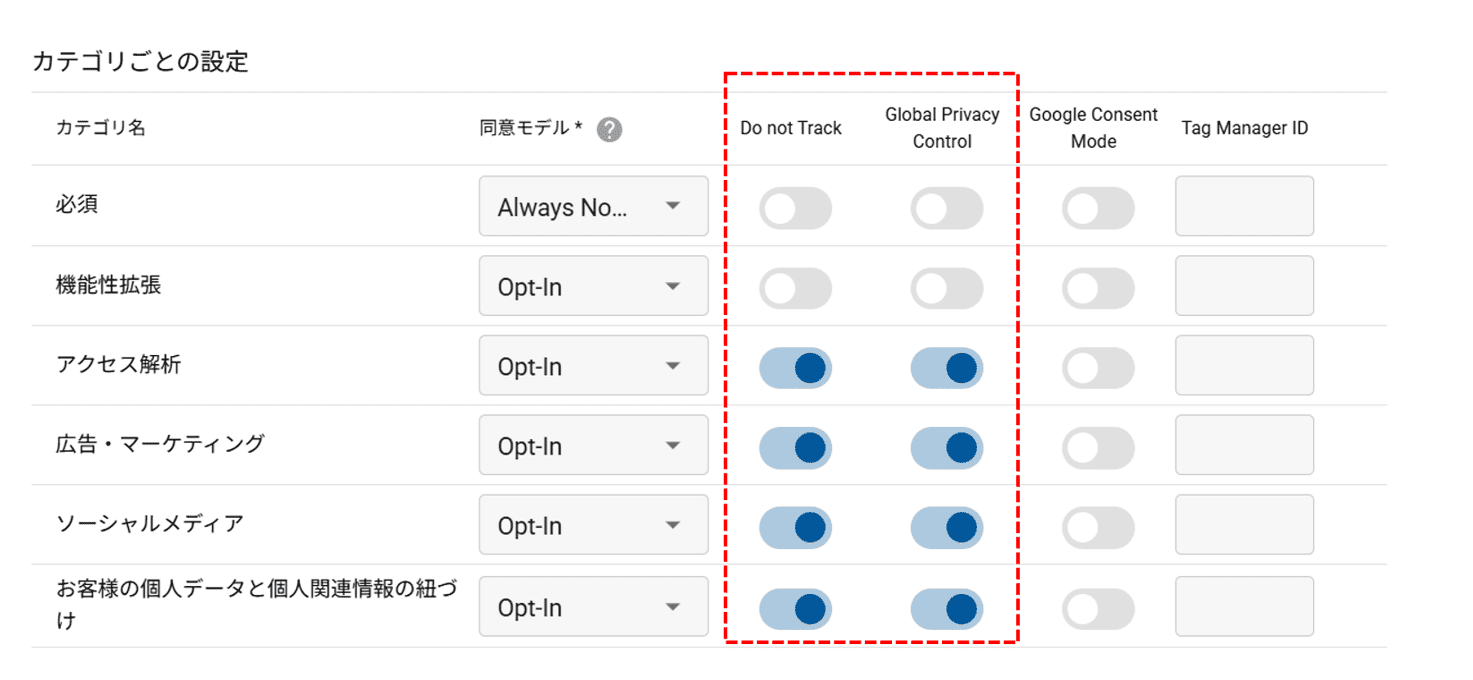Open the Opt-In dropdown for ソーシャルメディア

coord(592,526)
